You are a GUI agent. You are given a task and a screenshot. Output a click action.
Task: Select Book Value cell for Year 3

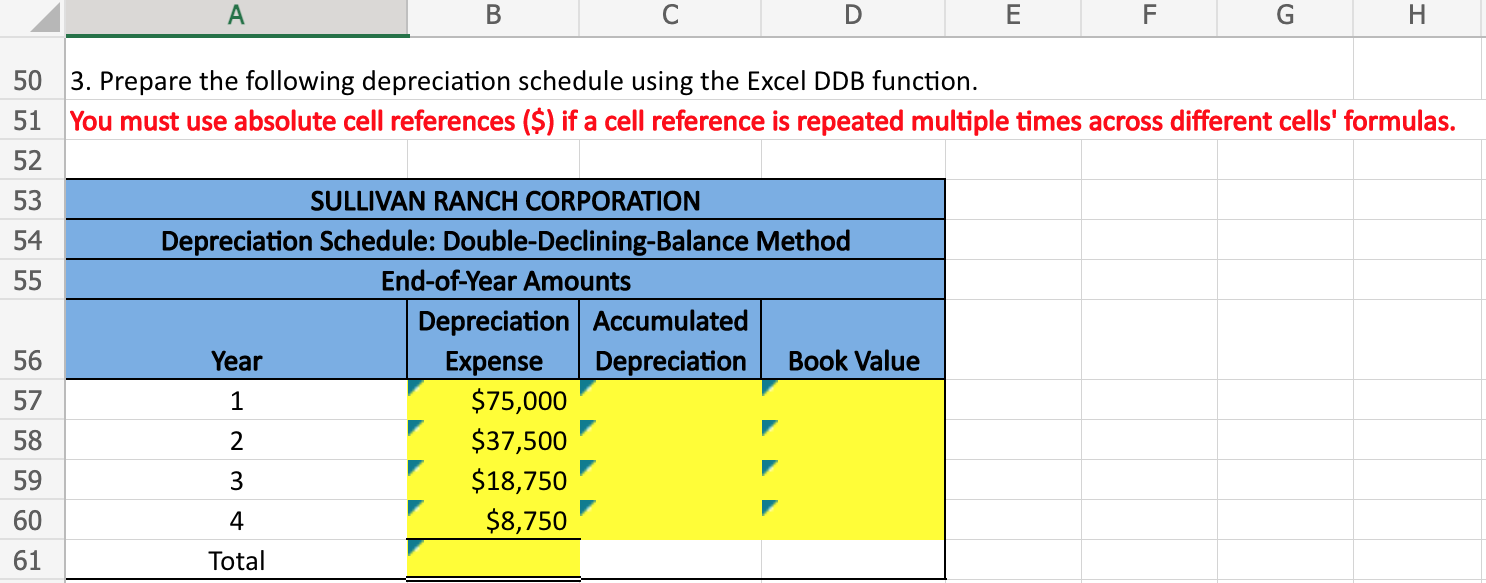[853, 480]
